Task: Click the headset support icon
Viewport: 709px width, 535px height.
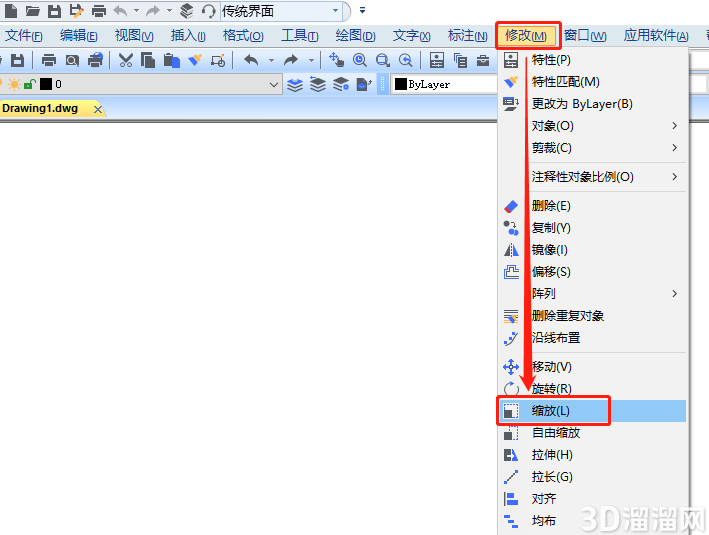Action: tap(208, 11)
